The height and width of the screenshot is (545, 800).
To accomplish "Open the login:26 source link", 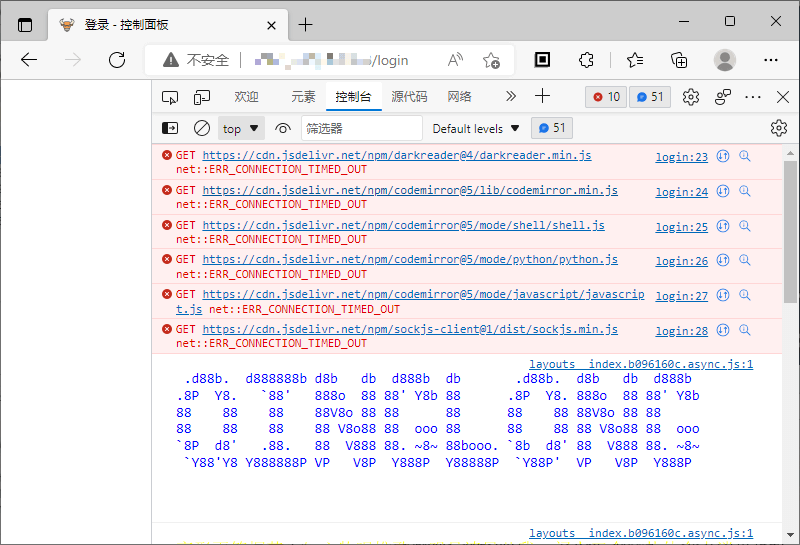I will (x=682, y=261).
